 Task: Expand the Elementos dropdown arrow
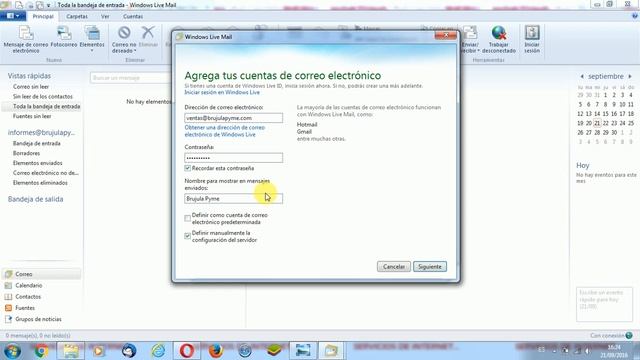pyautogui.click(x=92, y=51)
